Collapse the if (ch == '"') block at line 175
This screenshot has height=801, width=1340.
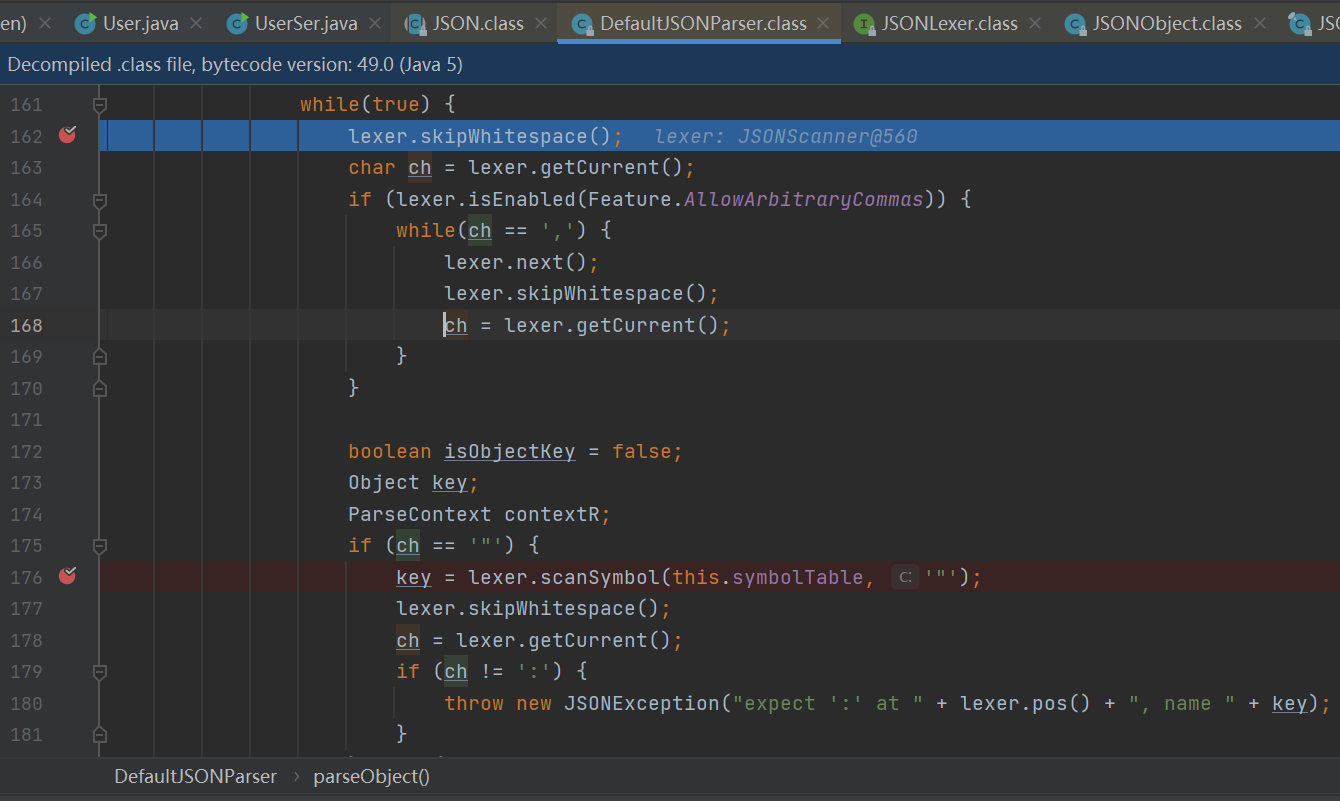100,546
